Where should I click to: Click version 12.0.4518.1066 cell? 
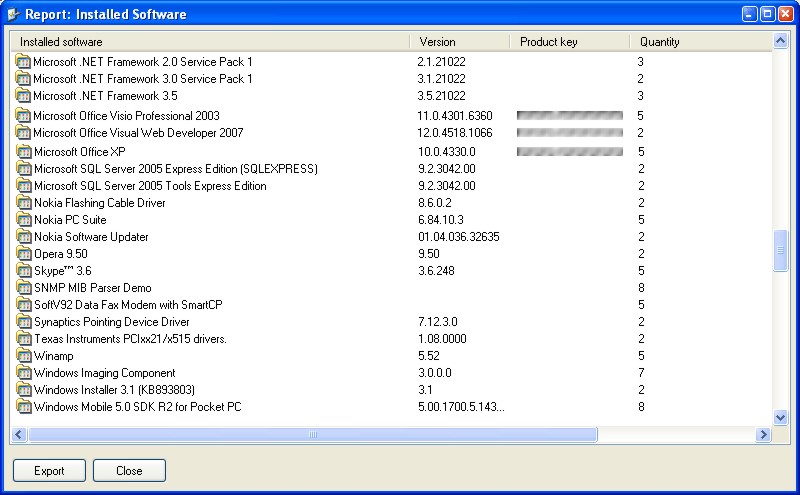(455, 133)
